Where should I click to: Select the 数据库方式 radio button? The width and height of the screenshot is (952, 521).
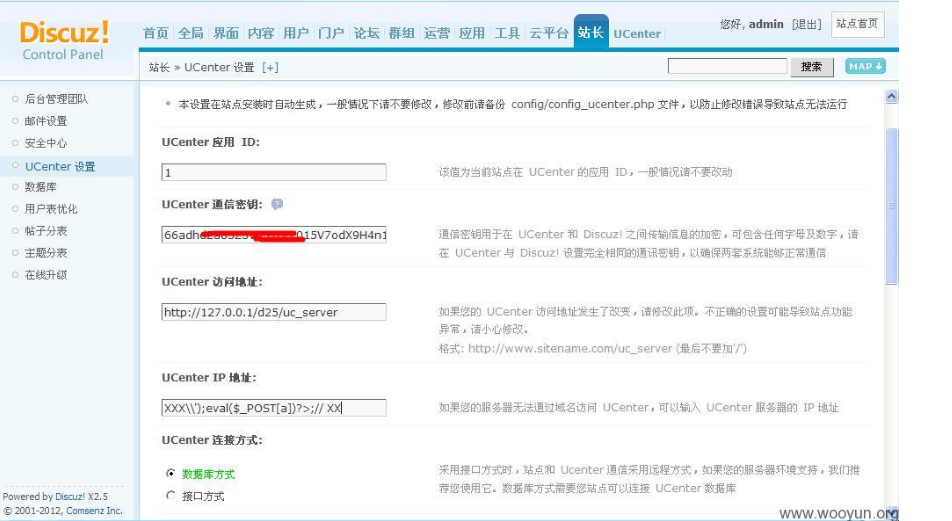click(x=171, y=473)
